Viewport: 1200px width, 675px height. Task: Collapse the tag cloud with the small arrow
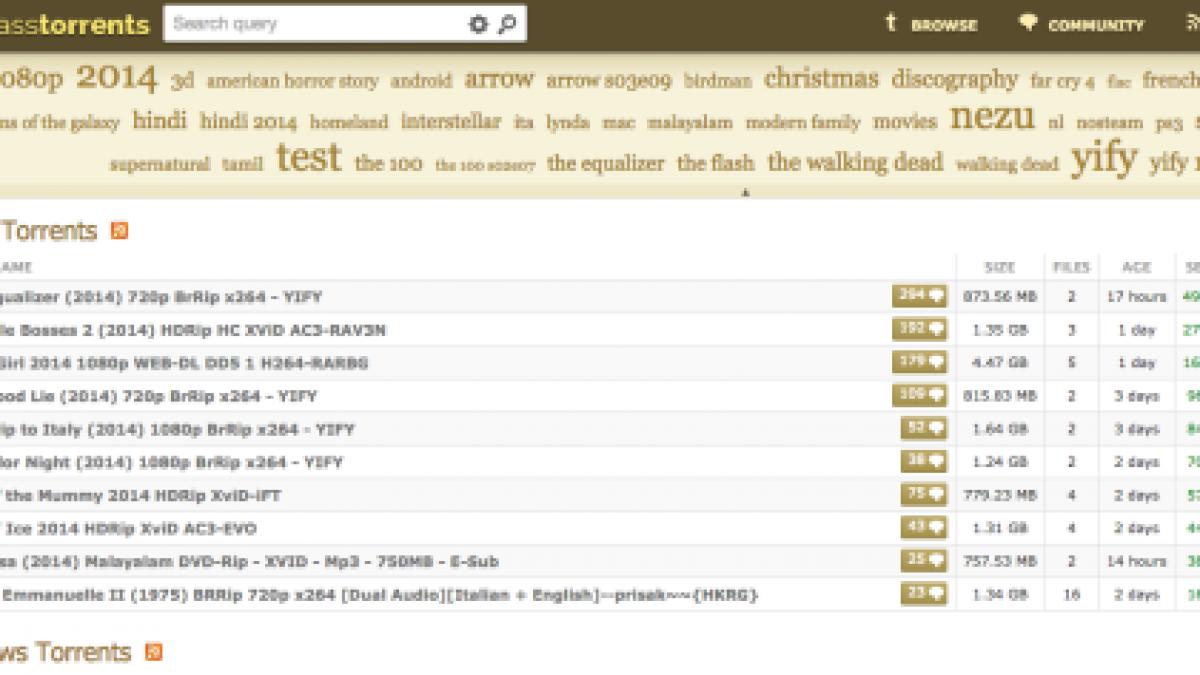click(745, 193)
